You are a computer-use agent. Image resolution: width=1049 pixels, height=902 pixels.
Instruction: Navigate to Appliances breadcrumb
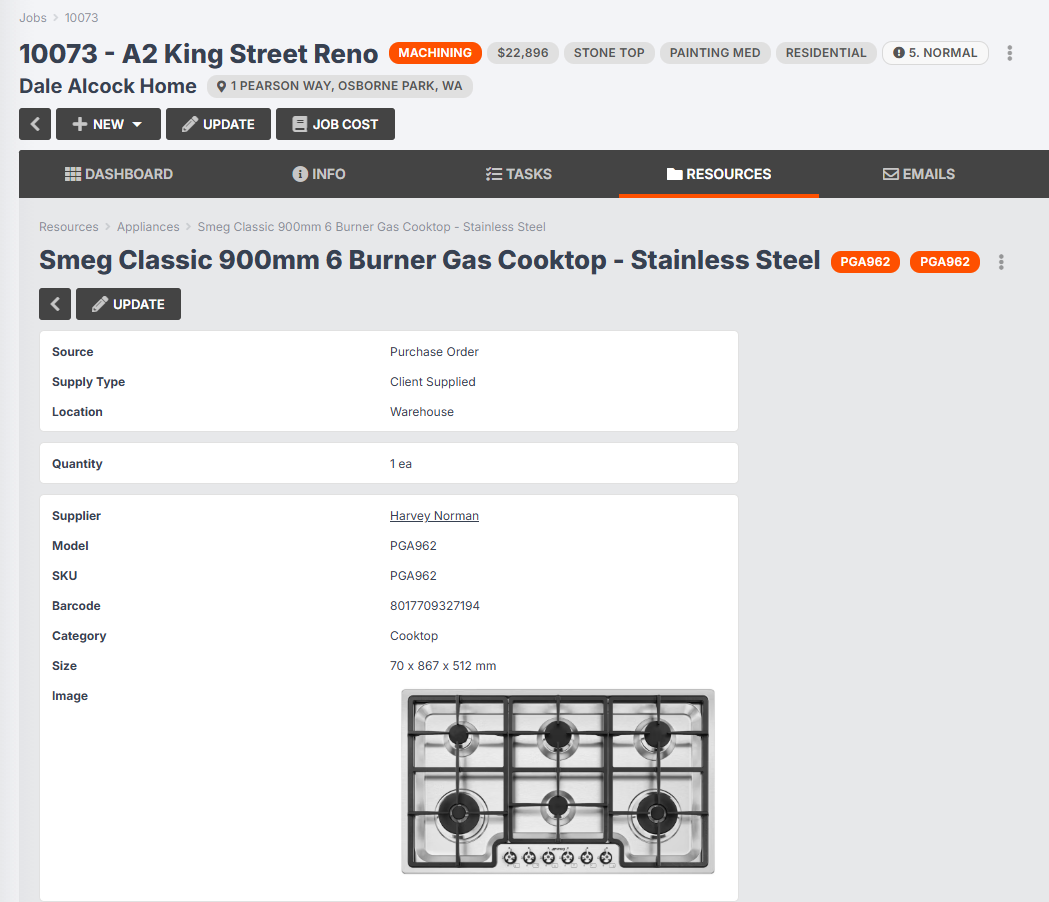148,227
